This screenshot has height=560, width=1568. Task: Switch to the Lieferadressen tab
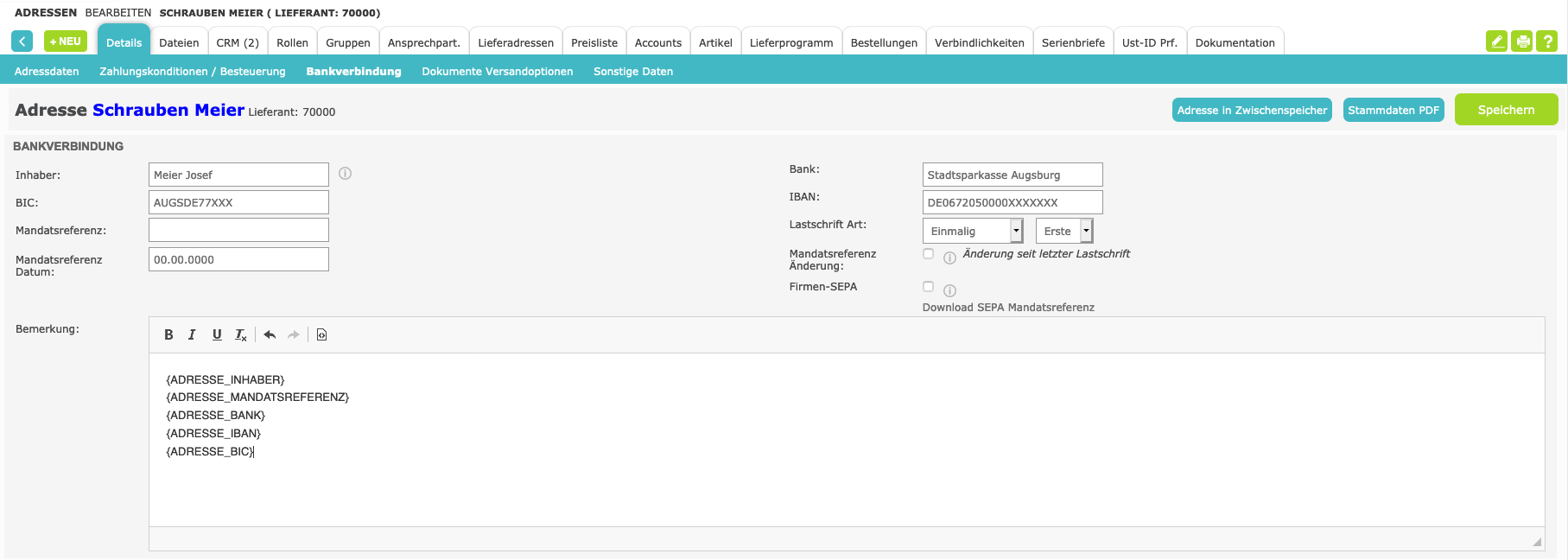pos(516,42)
